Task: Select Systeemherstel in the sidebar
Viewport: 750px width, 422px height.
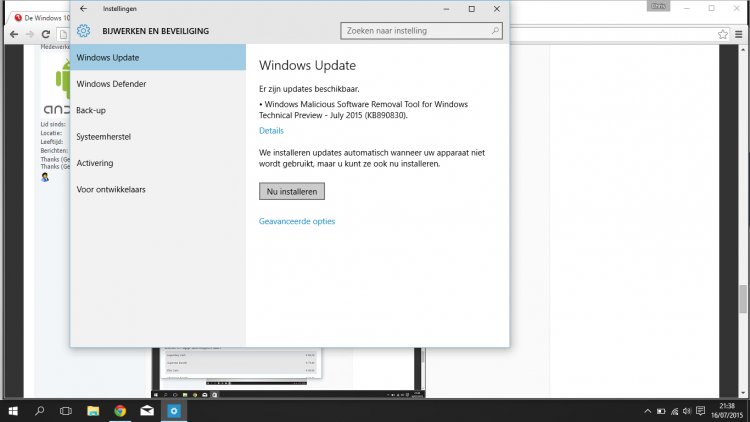Action: point(158,136)
